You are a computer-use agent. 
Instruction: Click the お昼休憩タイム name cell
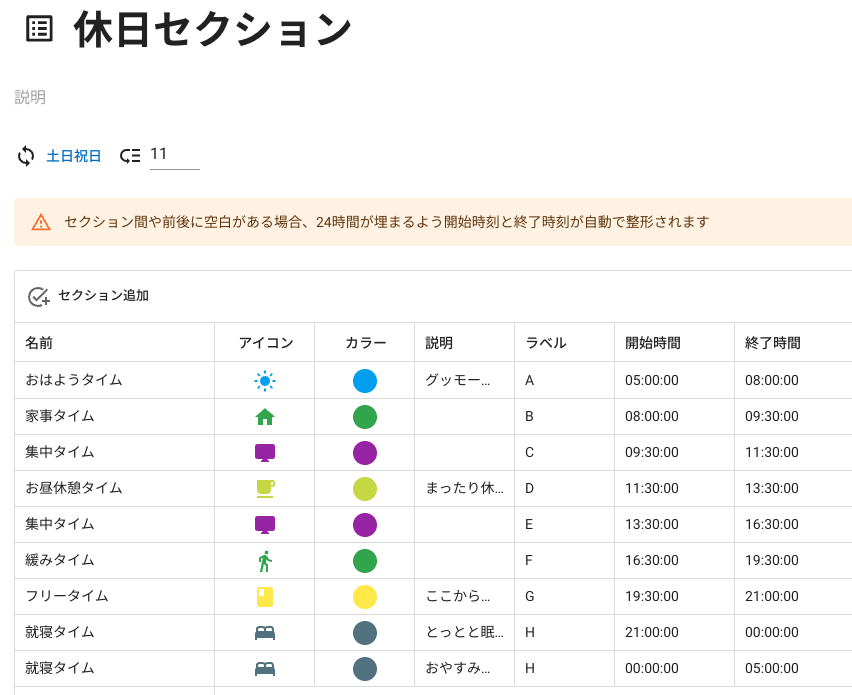pos(115,488)
